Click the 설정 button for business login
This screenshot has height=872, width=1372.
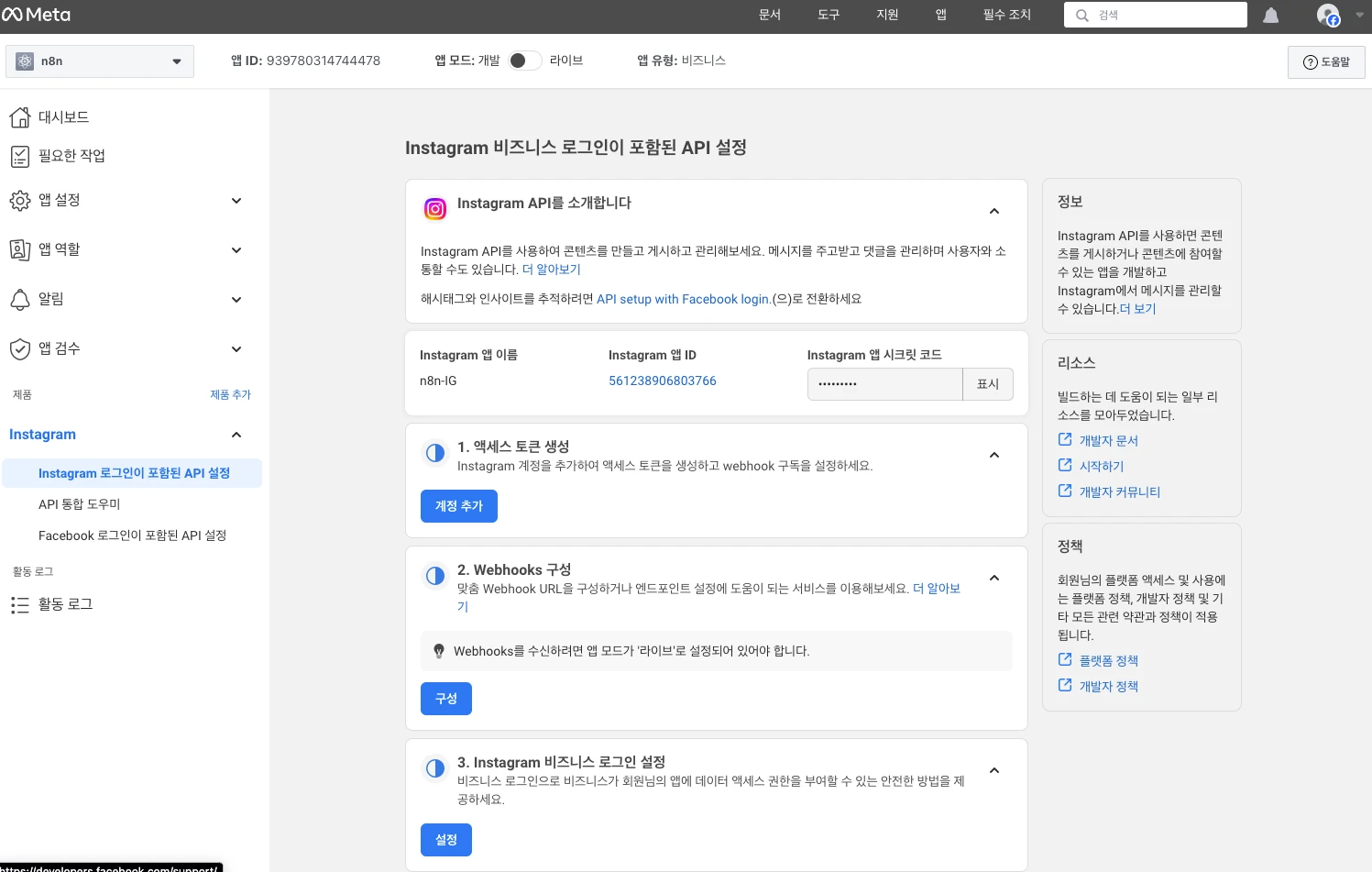coord(446,840)
